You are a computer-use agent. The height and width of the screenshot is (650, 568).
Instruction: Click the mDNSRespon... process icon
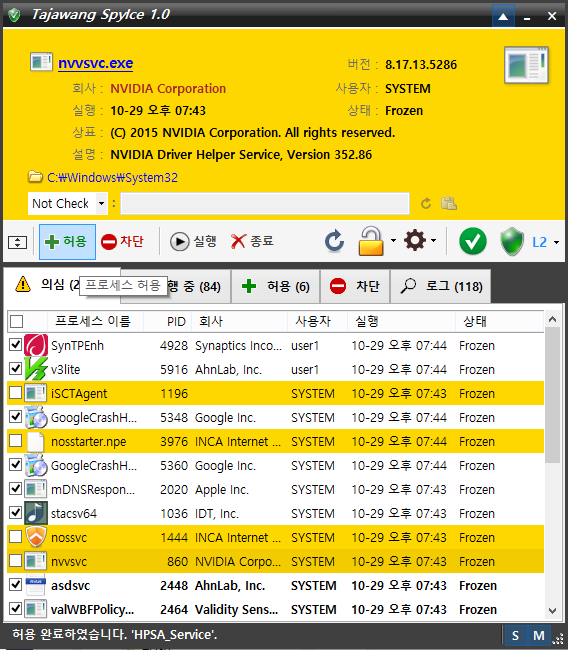(36, 489)
